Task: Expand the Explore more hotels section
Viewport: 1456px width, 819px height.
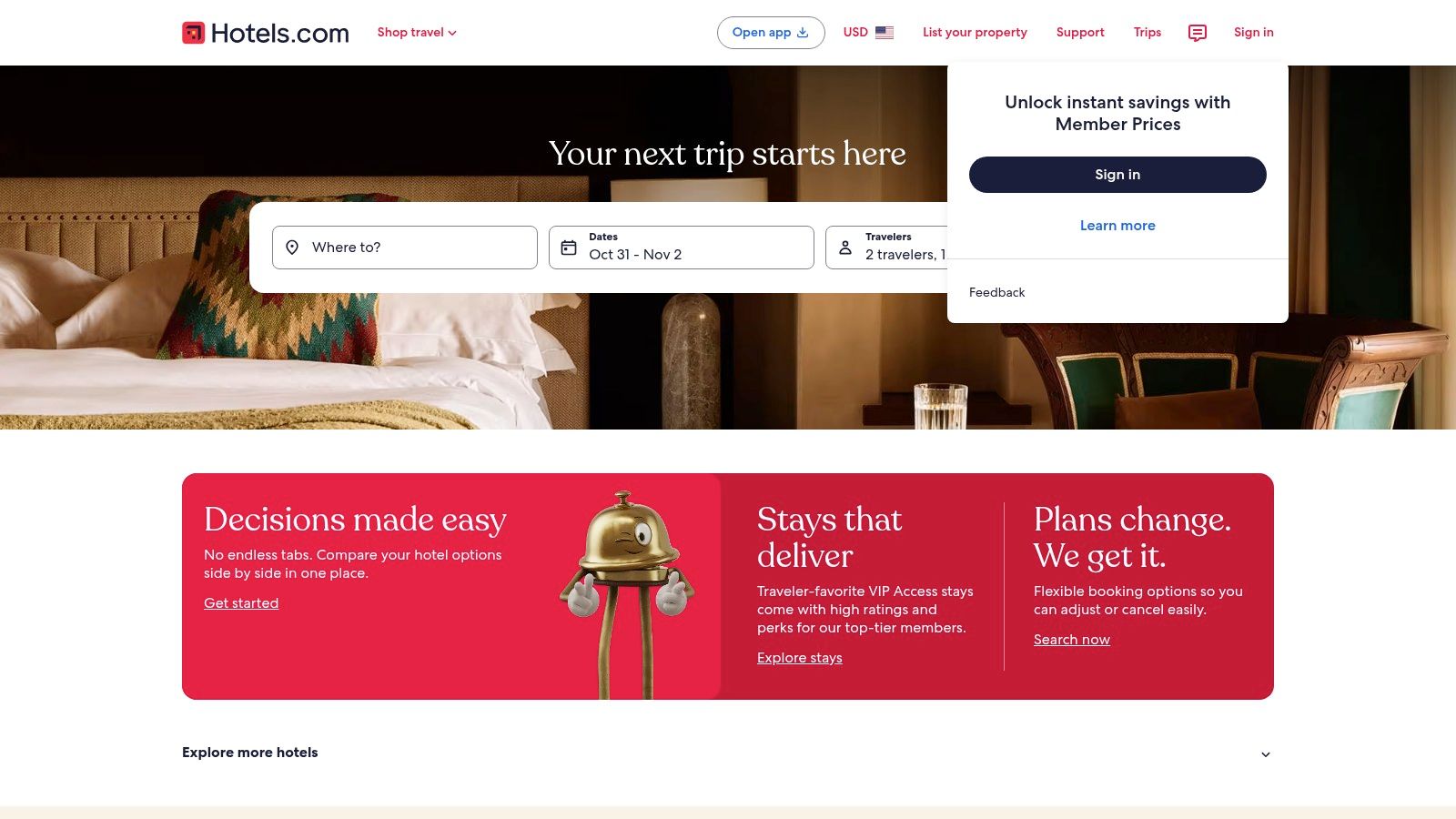Action: click(728, 753)
